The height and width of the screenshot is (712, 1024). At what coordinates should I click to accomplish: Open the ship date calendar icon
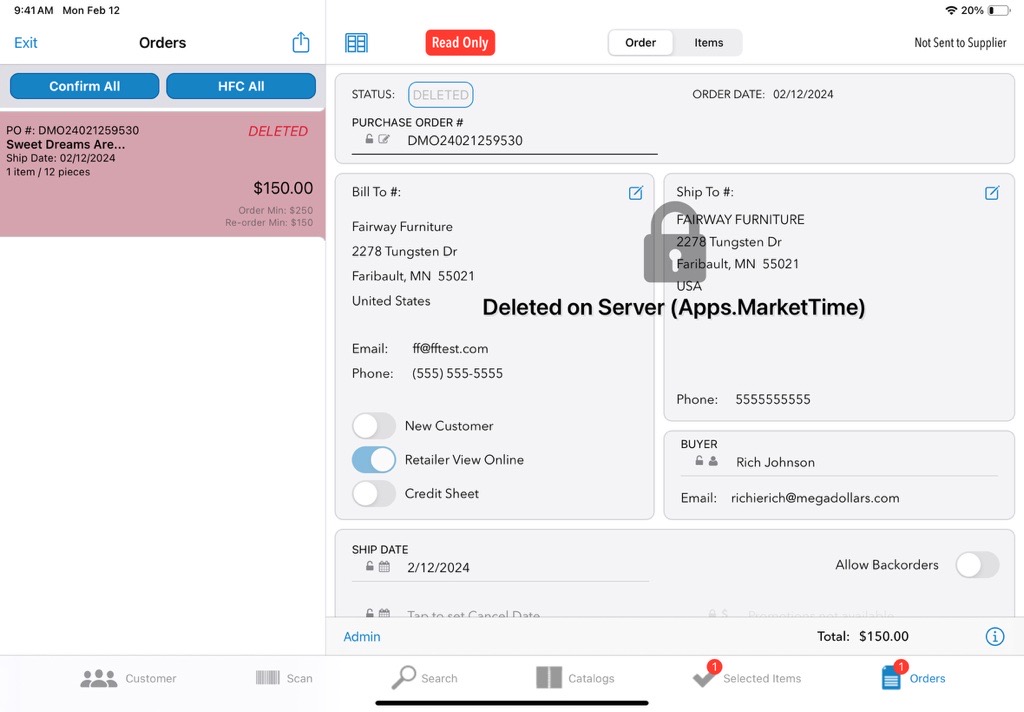[x=384, y=567]
